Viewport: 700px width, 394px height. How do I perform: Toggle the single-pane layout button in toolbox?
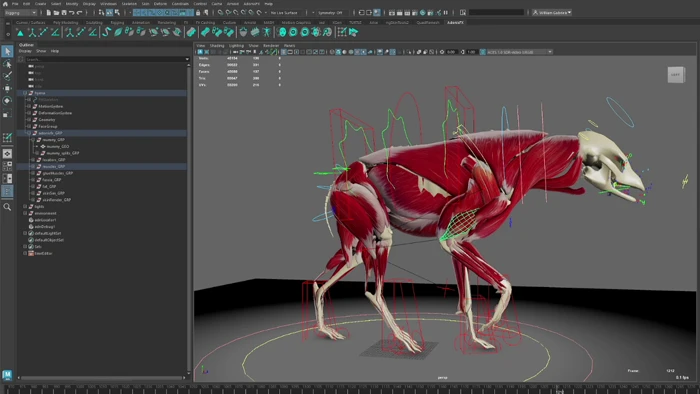(x=7, y=154)
